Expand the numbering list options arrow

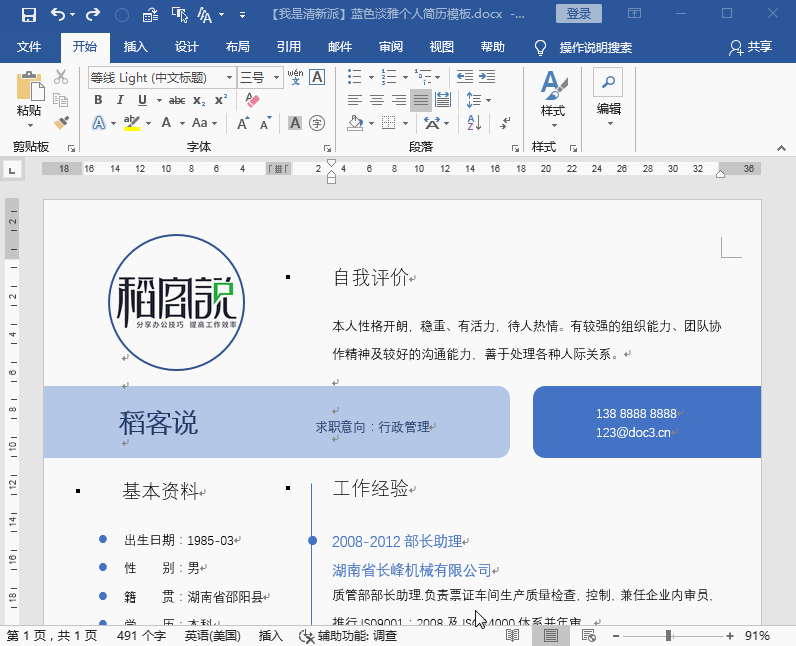coord(405,78)
